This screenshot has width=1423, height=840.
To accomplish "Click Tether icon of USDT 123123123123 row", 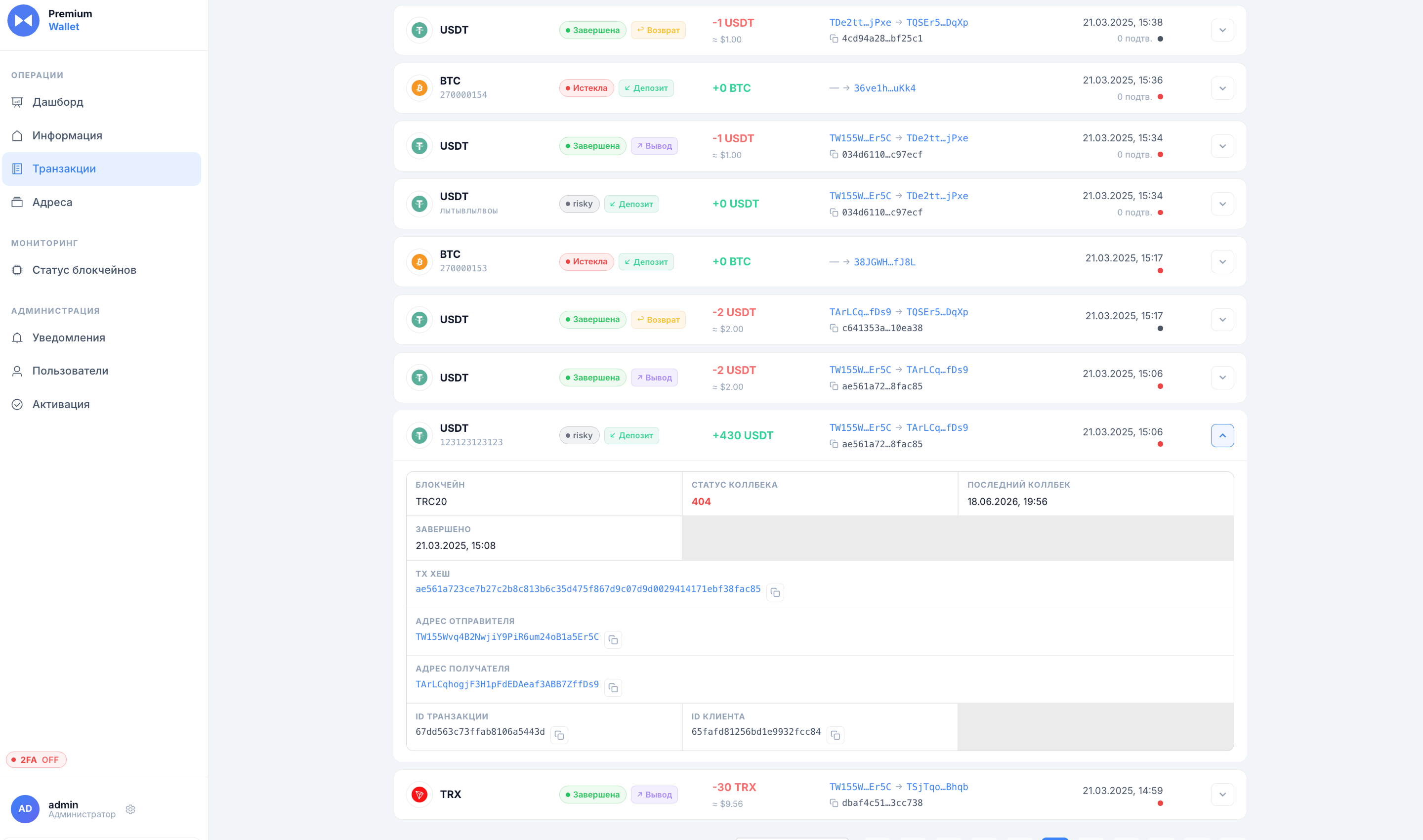I will pos(419,435).
